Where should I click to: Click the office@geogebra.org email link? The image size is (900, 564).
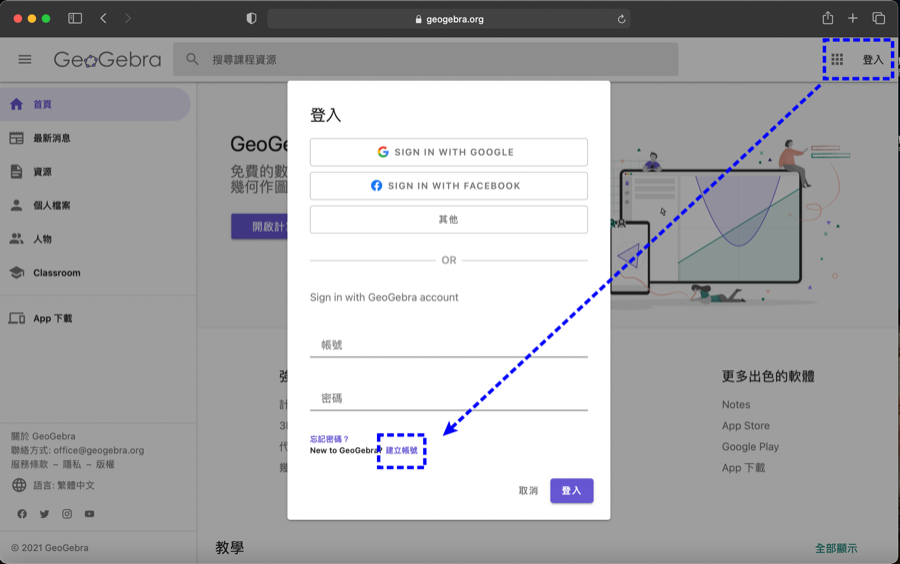point(99,450)
